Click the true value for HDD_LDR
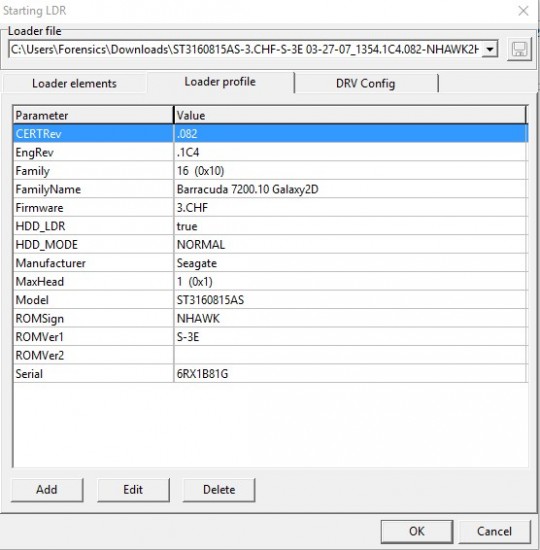The height and width of the screenshot is (550, 540). point(351,226)
